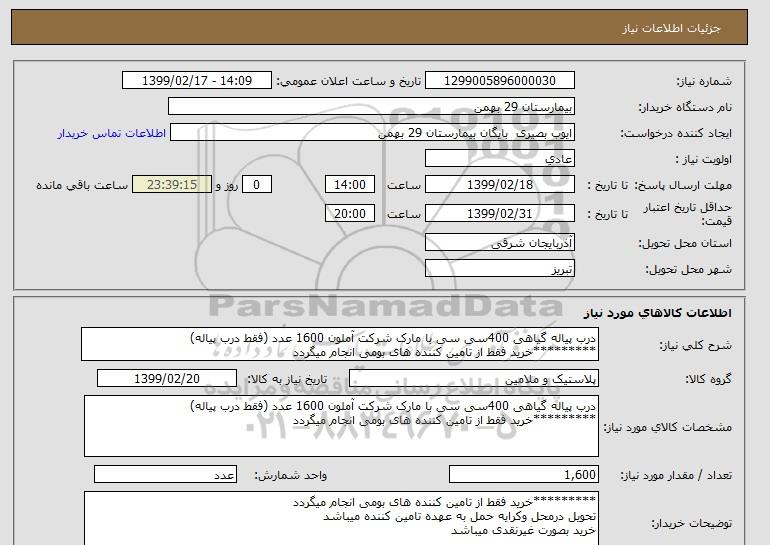Image resolution: width=770 pixels, height=545 pixels.
Task: Click the ساعت باقی مانده text
Action: pos(82,185)
